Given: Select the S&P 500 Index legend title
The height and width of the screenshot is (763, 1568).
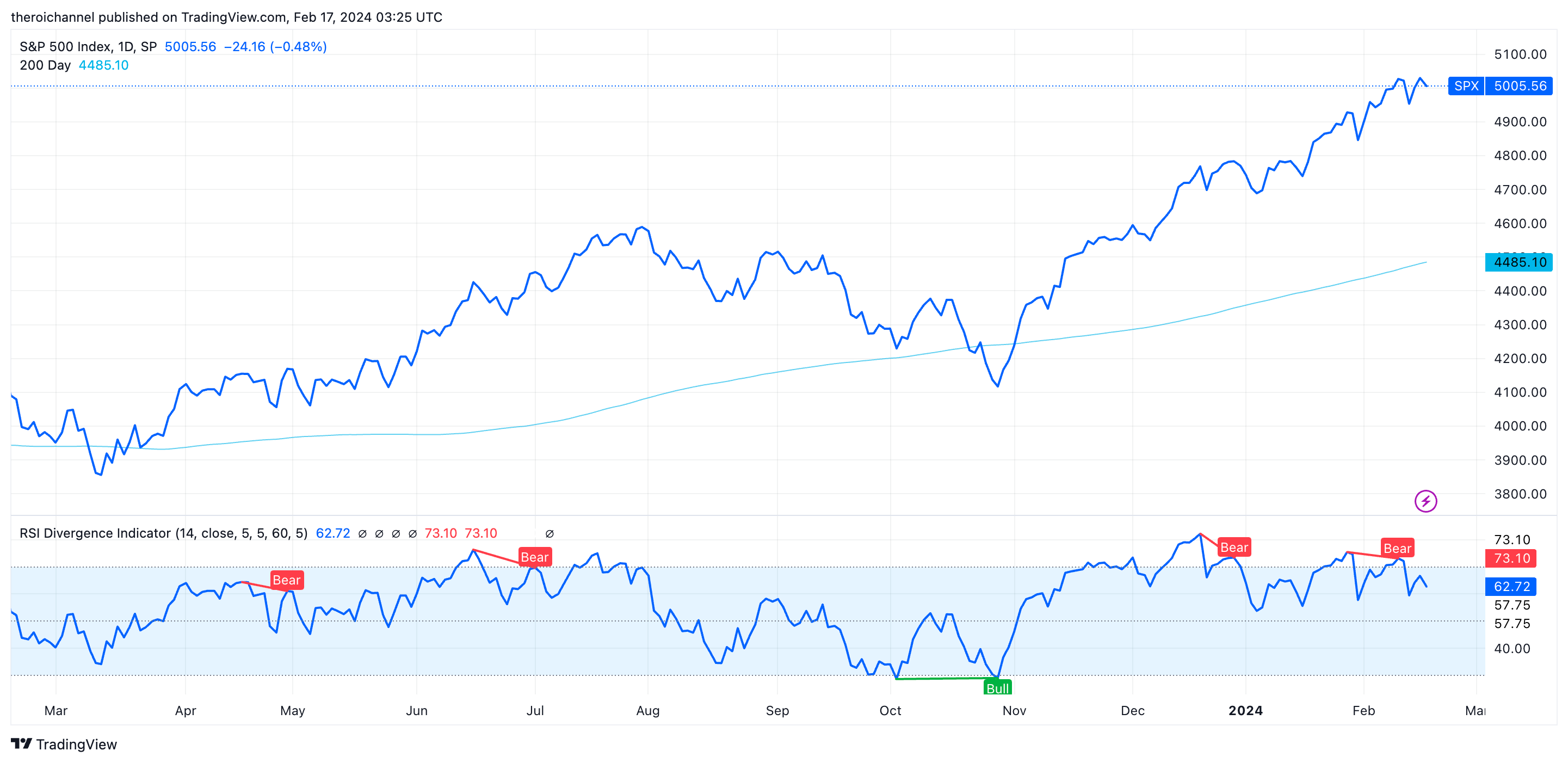Looking at the screenshot, I should pyautogui.click(x=88, y=46).
